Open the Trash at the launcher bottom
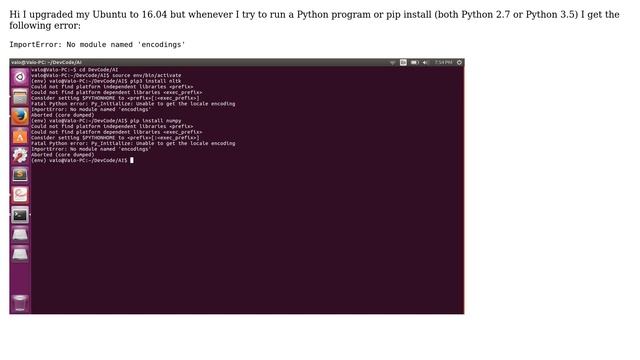 pyautogui.click(x=20, y=303)
